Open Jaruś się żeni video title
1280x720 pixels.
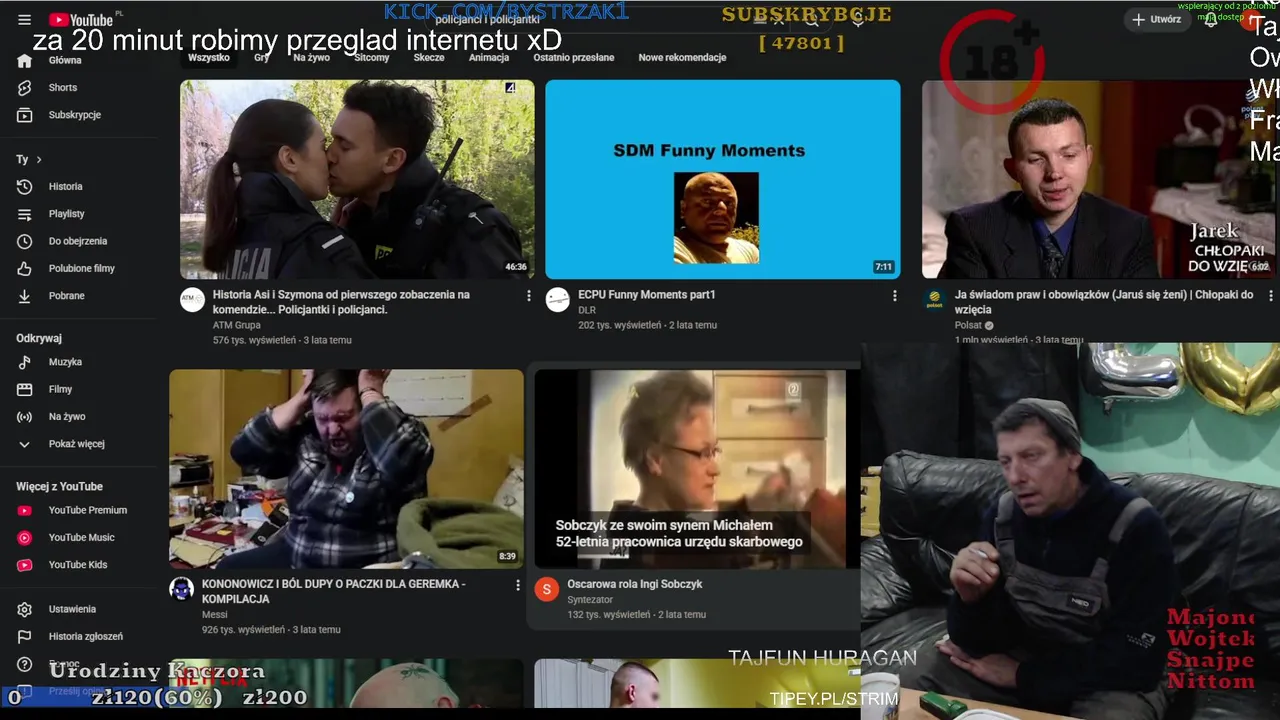point(1104,302)
